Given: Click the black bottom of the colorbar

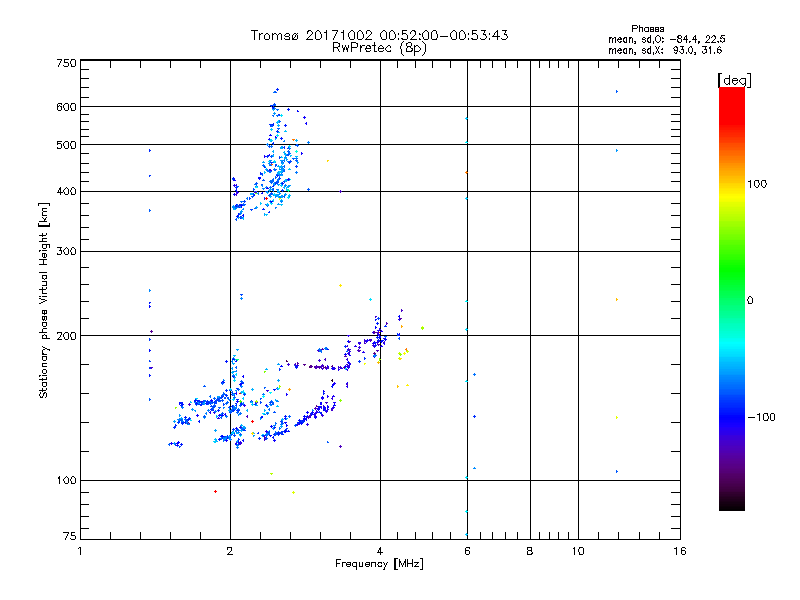Looking at the screenshot, I should point(732,503).
